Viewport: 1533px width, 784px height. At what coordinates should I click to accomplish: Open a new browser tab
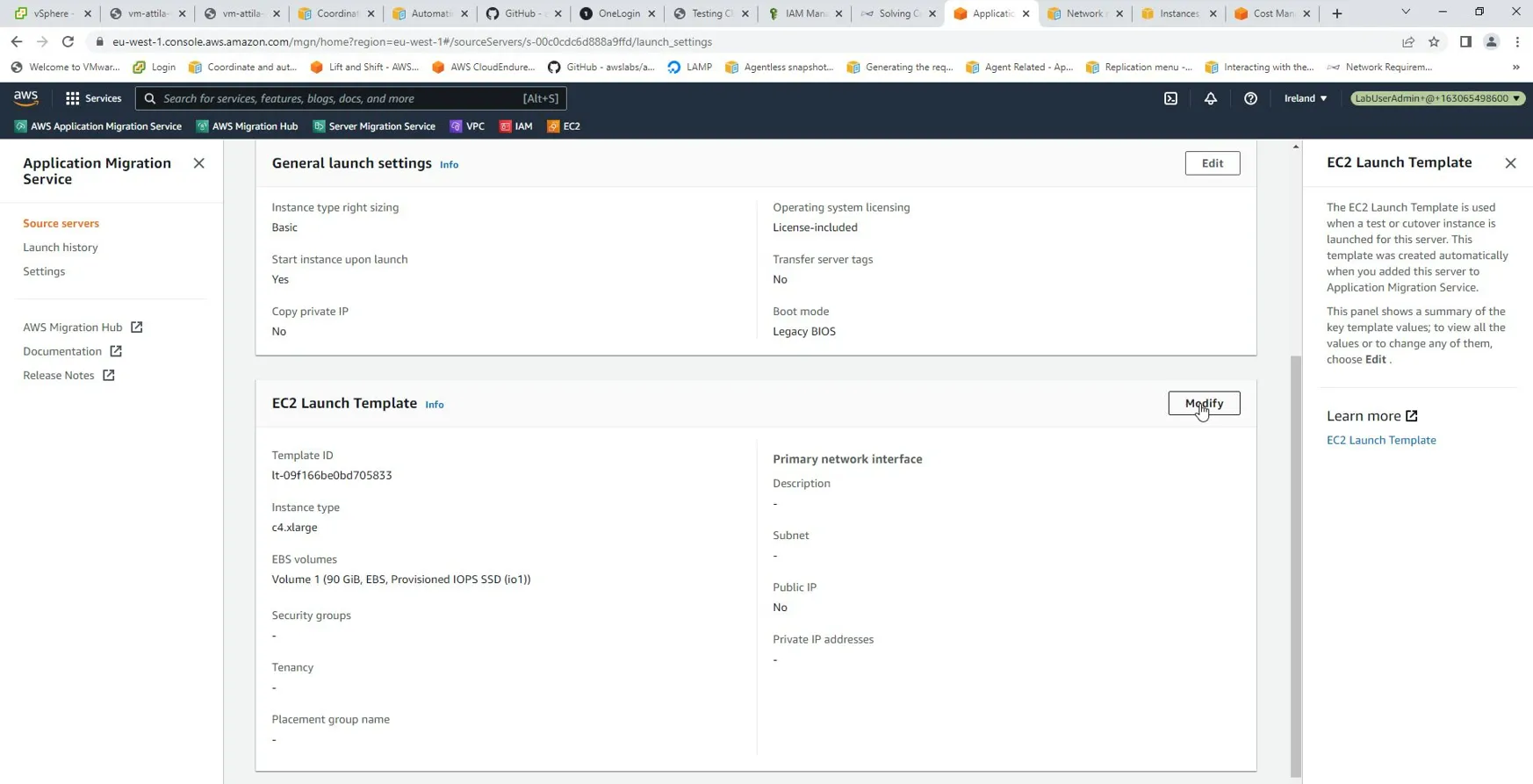tap(1337, 13)
